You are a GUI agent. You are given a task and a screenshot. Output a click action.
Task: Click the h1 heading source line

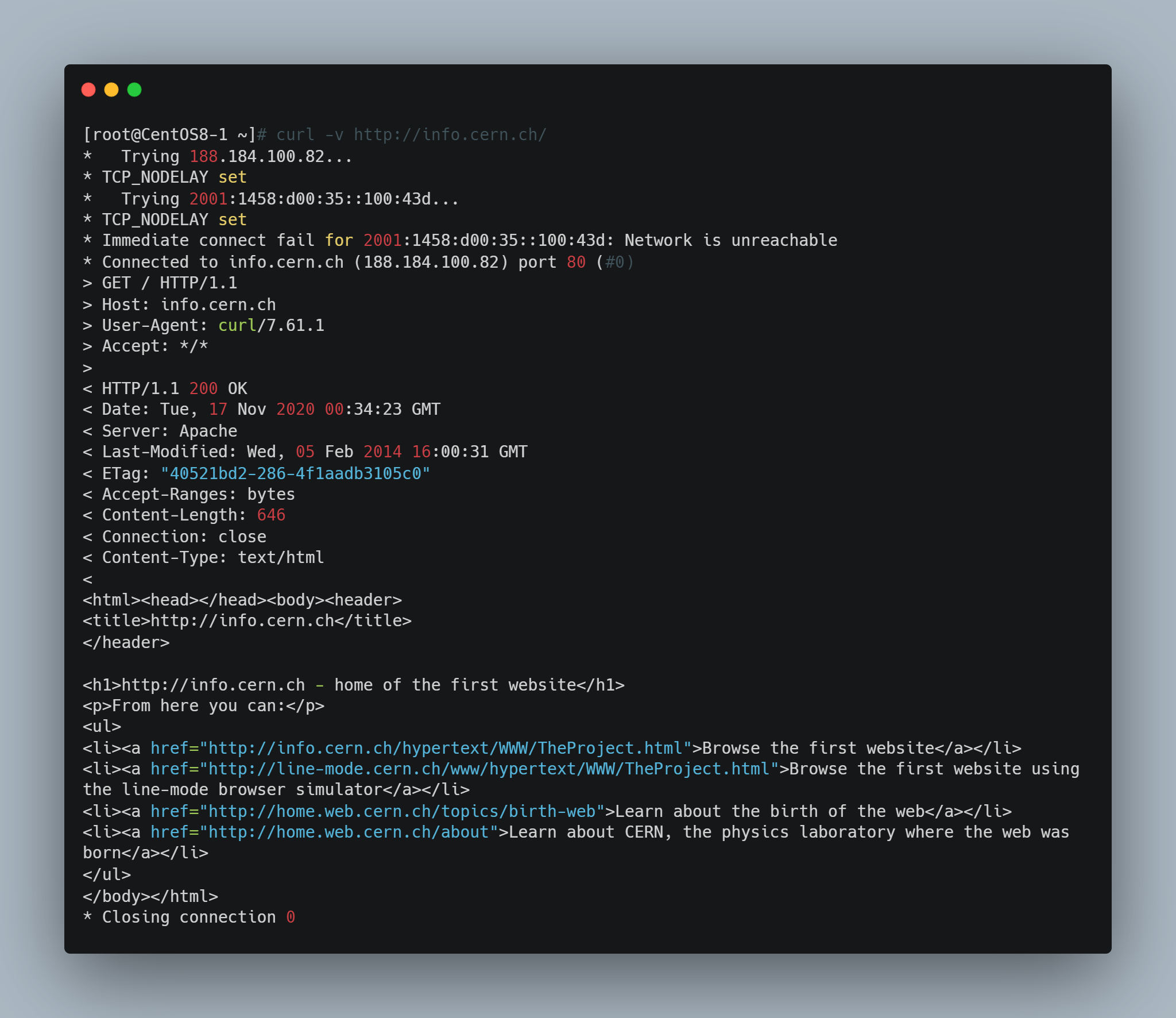click(353, 685)
